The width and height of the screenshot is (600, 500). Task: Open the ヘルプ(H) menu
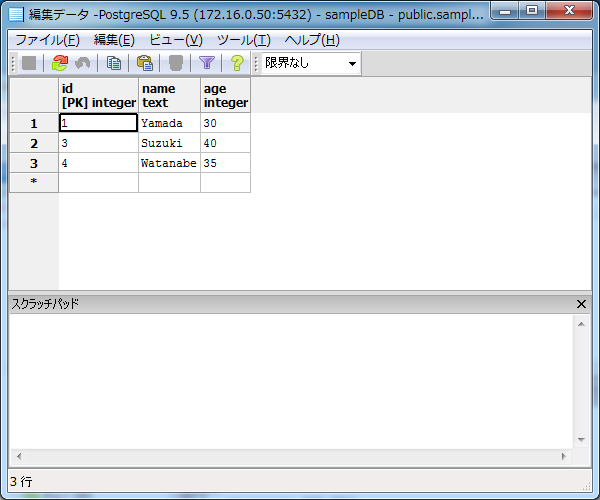click(312, 40)
